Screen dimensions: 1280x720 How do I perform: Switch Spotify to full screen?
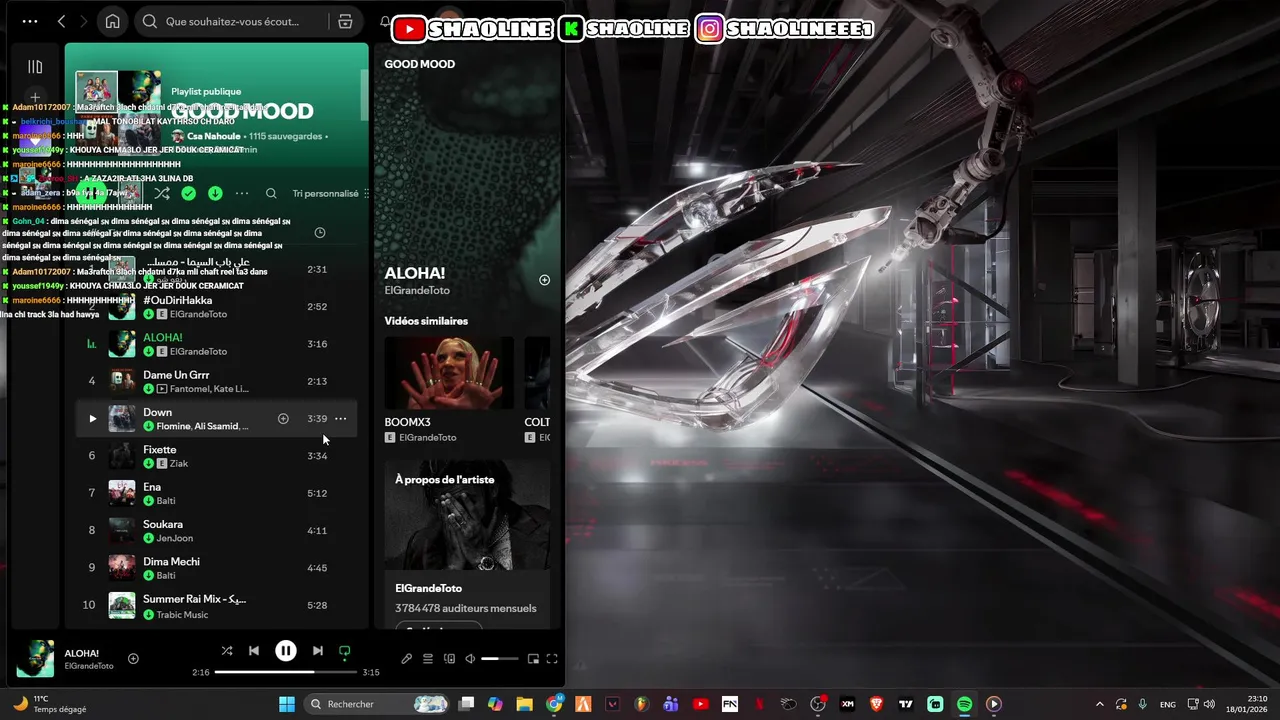point(552,659)
